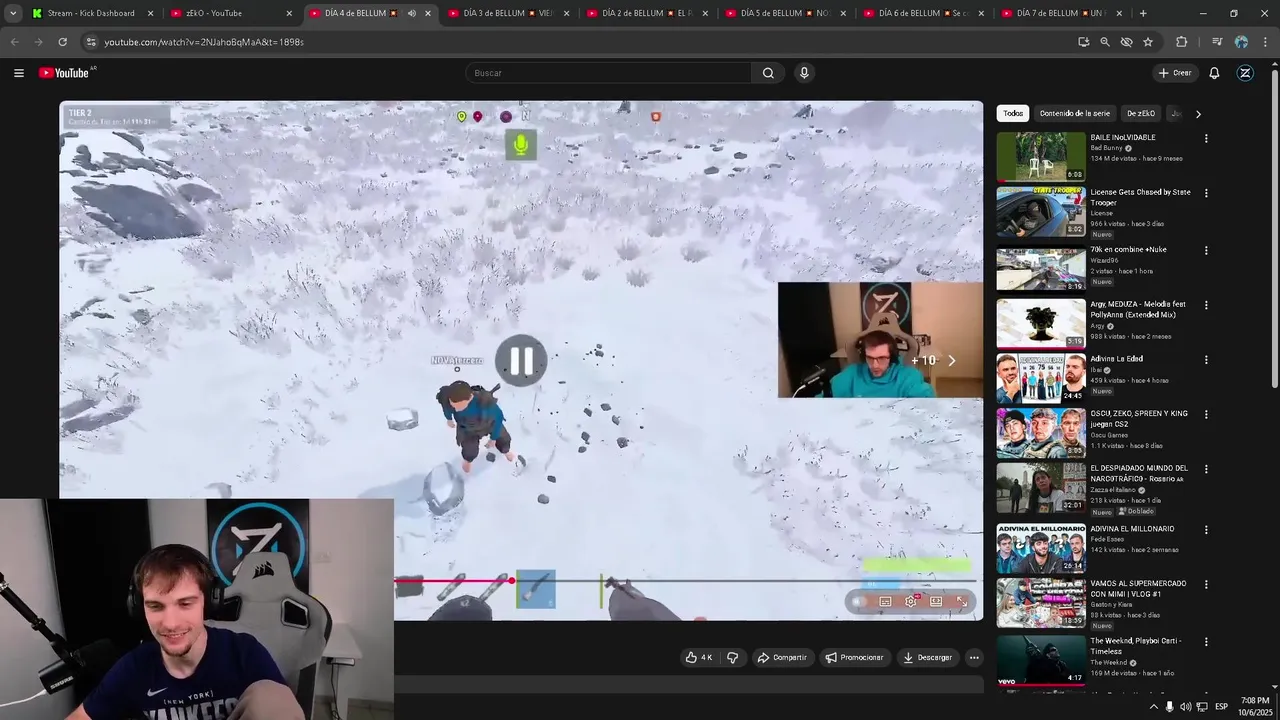Screen dimensions: 1280x720
Task: Click the install app icon in address bar
Action: pos(1083,42)
